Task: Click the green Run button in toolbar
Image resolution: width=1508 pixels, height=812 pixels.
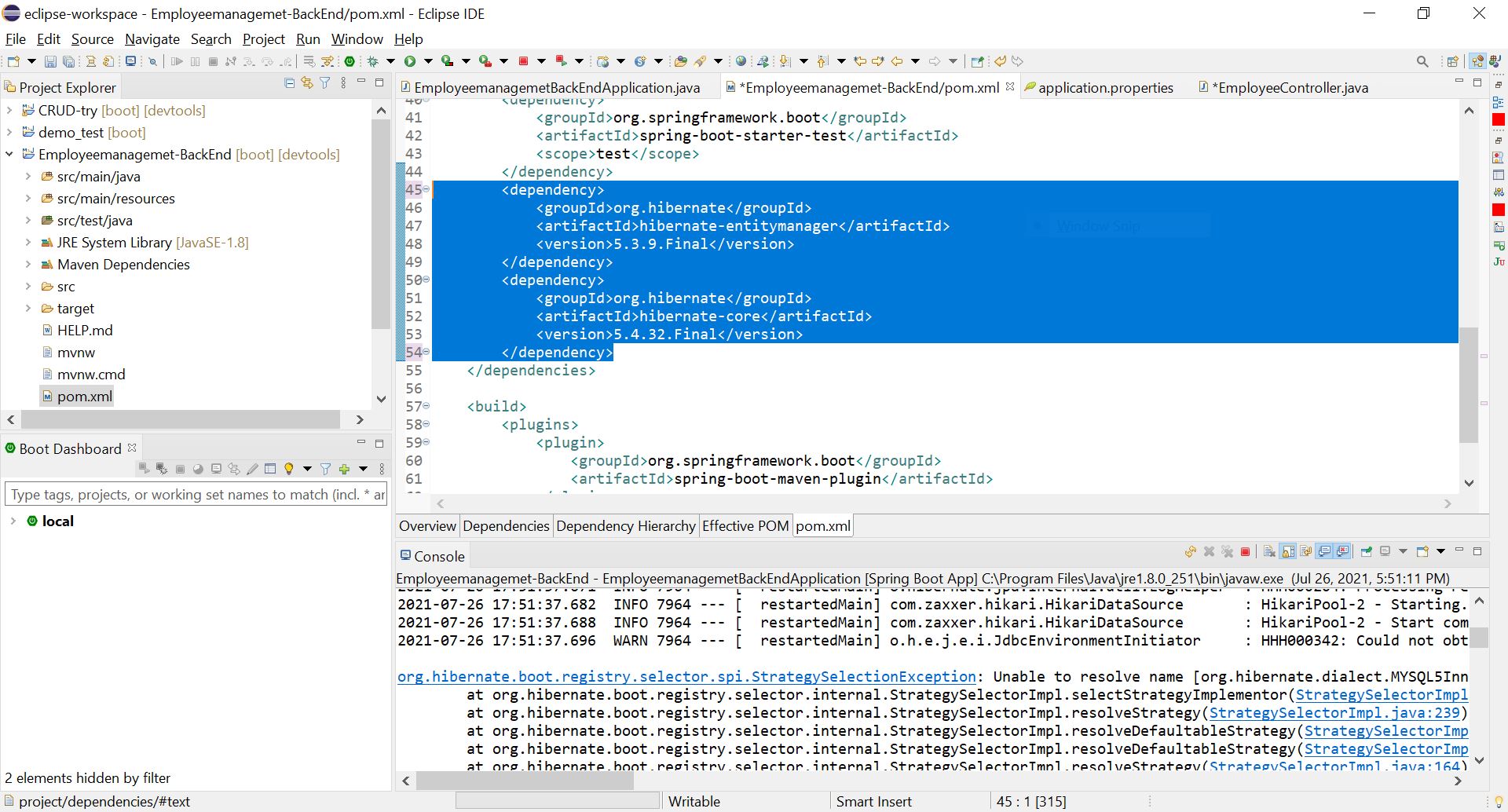Action: point(410,61)
